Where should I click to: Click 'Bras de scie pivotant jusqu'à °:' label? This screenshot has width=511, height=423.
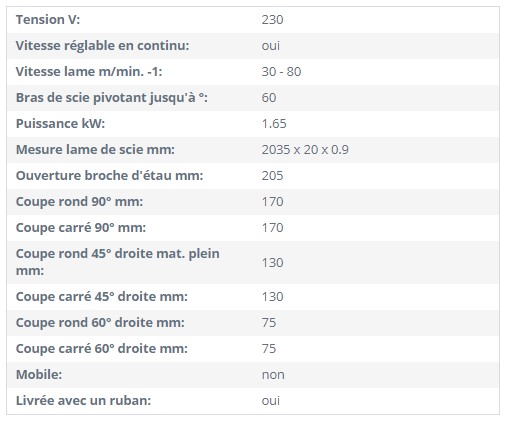coord(112,98)
